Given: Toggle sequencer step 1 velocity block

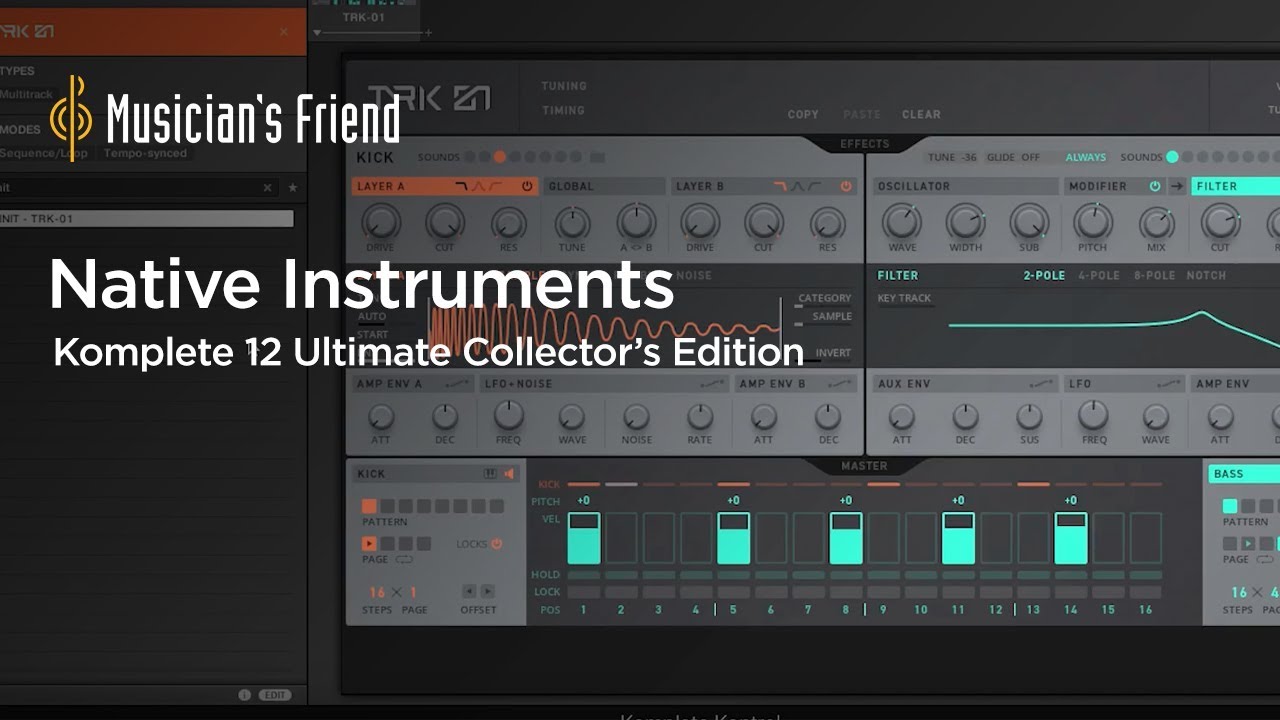Looking at the screenshot, I should tap(584, 538).
